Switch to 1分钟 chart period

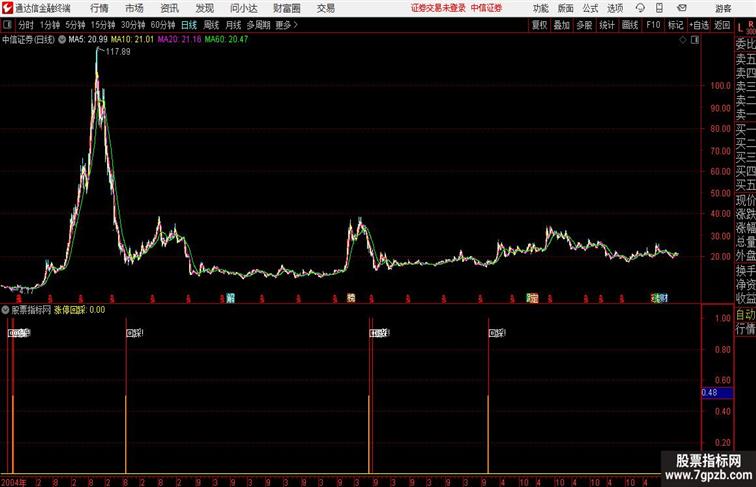[50, 25]
